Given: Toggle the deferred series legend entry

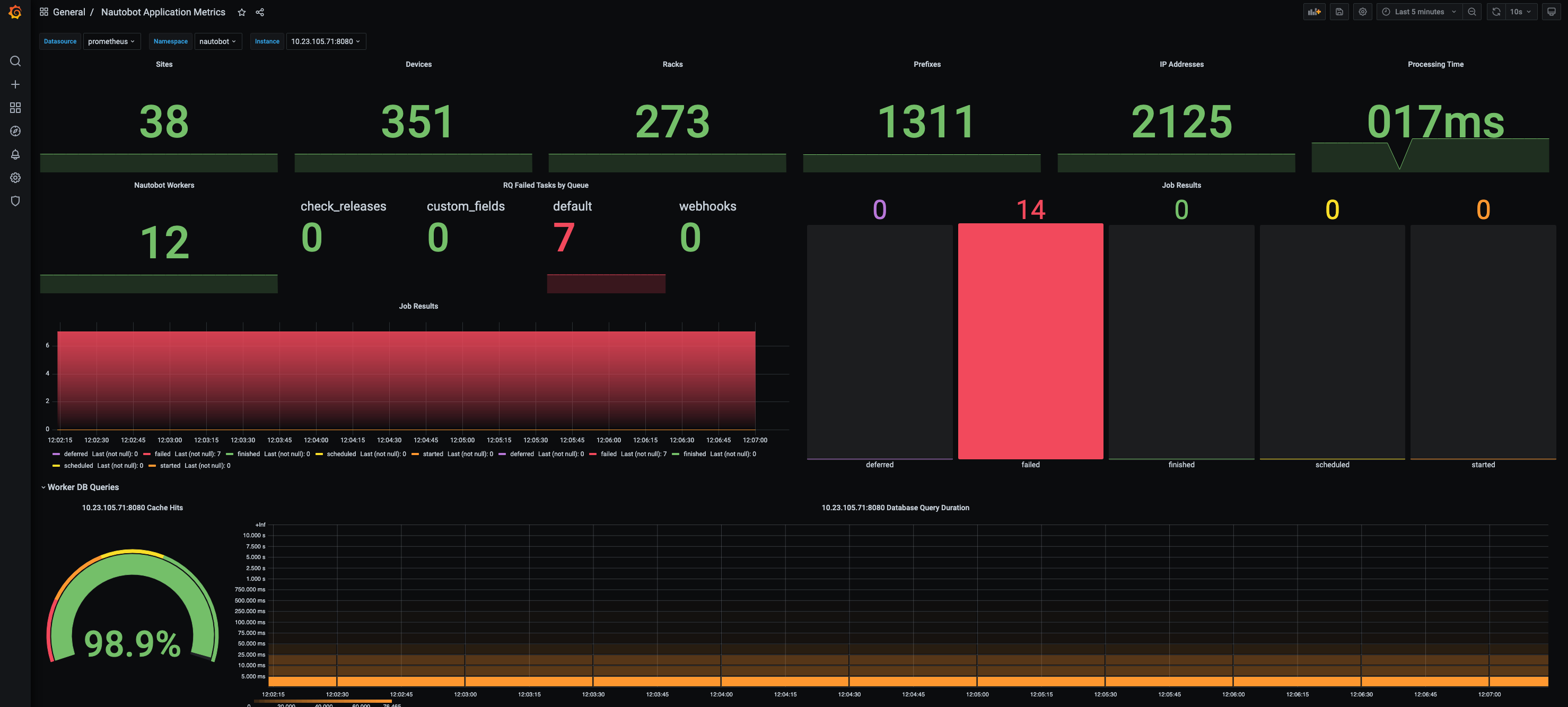Looking at the screenshot, I should (x=75, y=453).
